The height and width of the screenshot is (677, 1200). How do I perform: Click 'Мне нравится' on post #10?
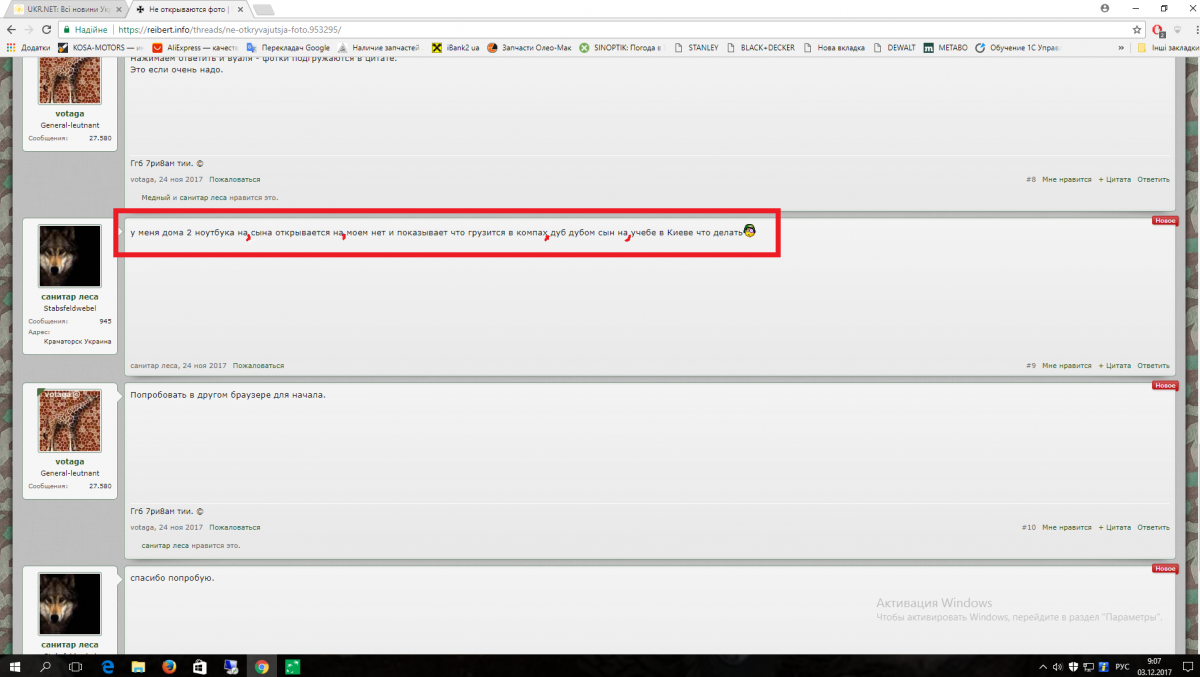(x=1066, y=527)
